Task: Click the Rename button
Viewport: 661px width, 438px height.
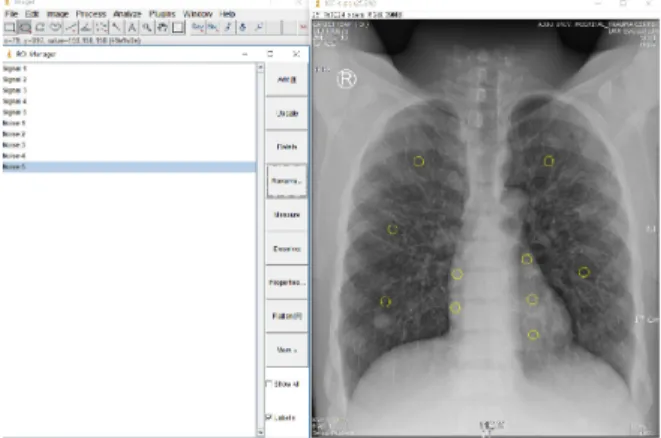Action: coord(287,181)
